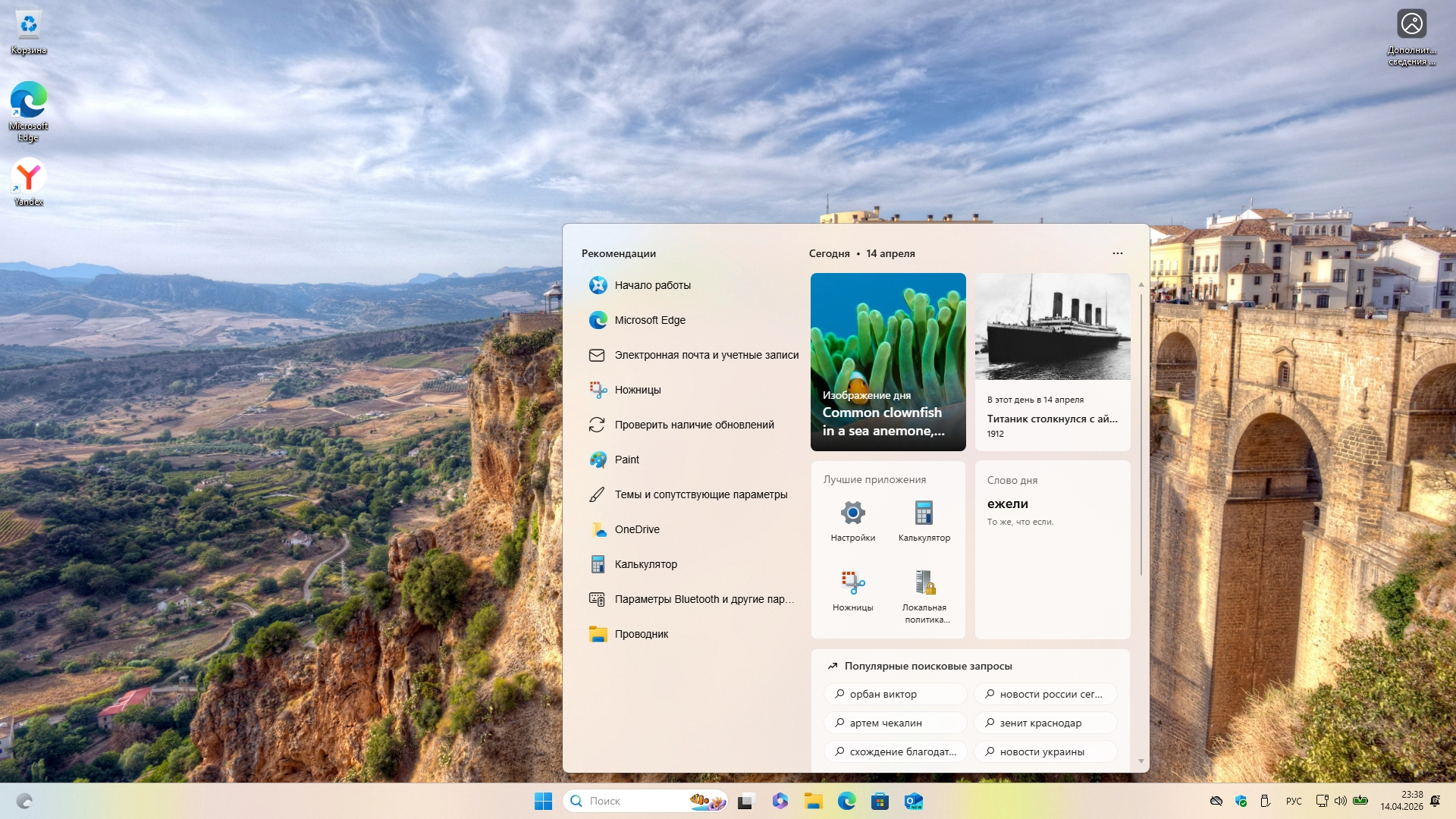Open Калькулятор under Лучшие приложения
This screenshot has width=1456, height=819.
point(924,520)
